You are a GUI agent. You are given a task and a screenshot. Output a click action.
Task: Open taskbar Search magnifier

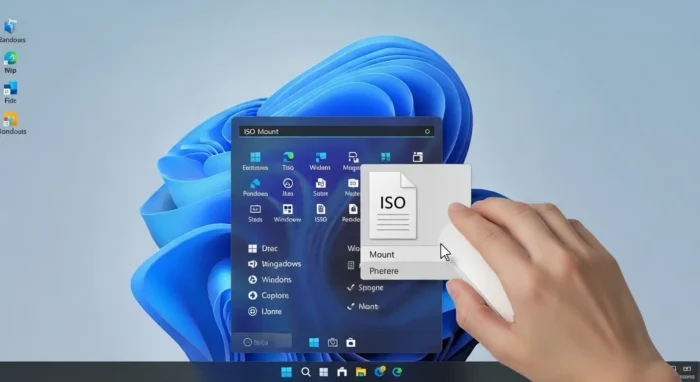click(x=305, y=372)
